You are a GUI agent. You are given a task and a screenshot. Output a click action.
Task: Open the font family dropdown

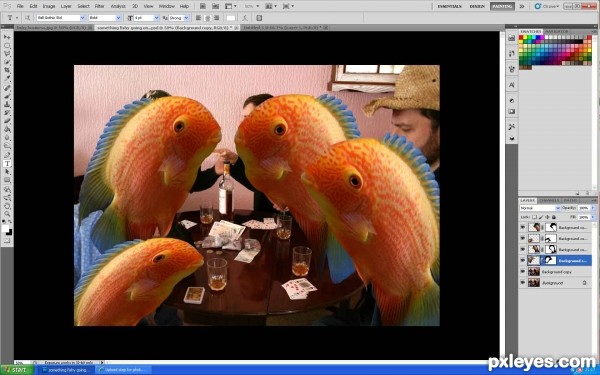click(82, 18)
